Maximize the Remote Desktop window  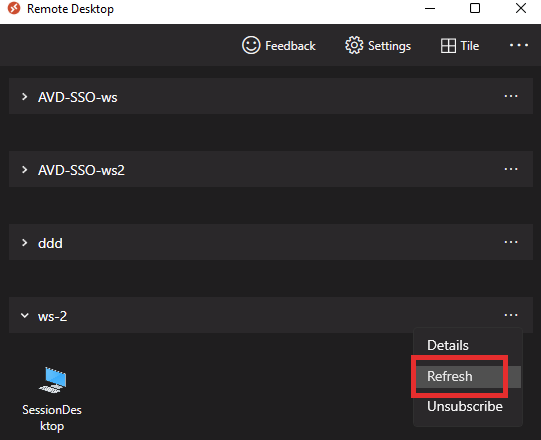click(x=475, y=8)
